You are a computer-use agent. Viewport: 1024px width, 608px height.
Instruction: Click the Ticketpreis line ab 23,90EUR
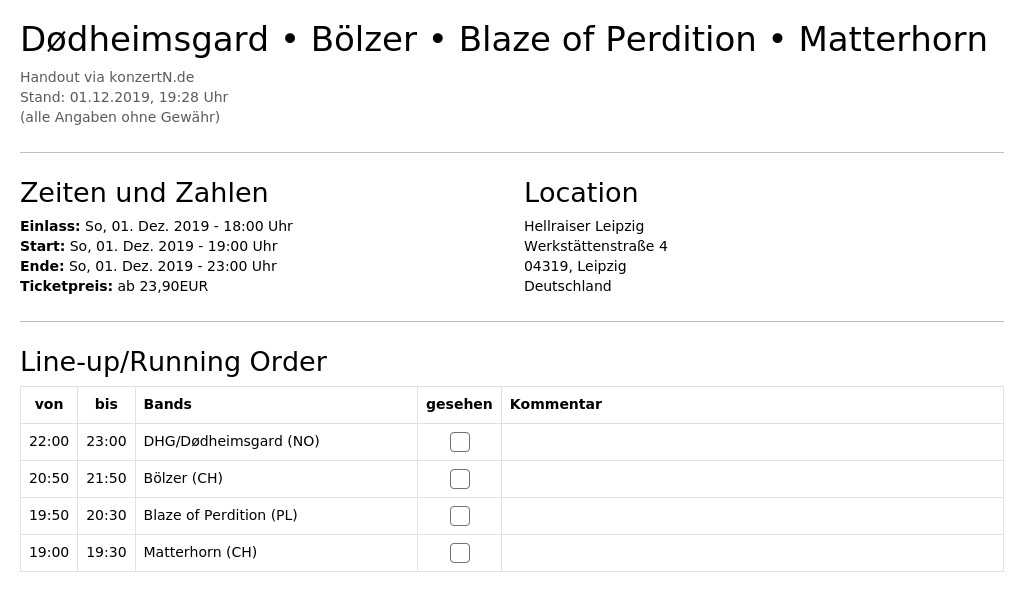click(x=114, y=286)
